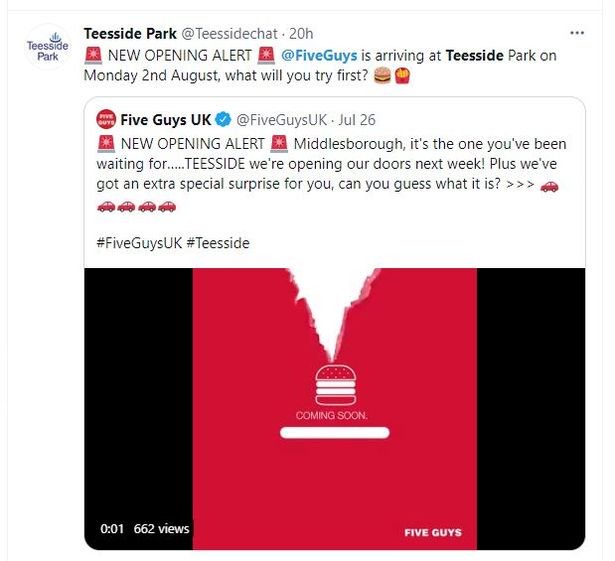Open the @FiveGuysUK handle in quoted tweet
The image size is (615, 561).
(x=281, y=120)
